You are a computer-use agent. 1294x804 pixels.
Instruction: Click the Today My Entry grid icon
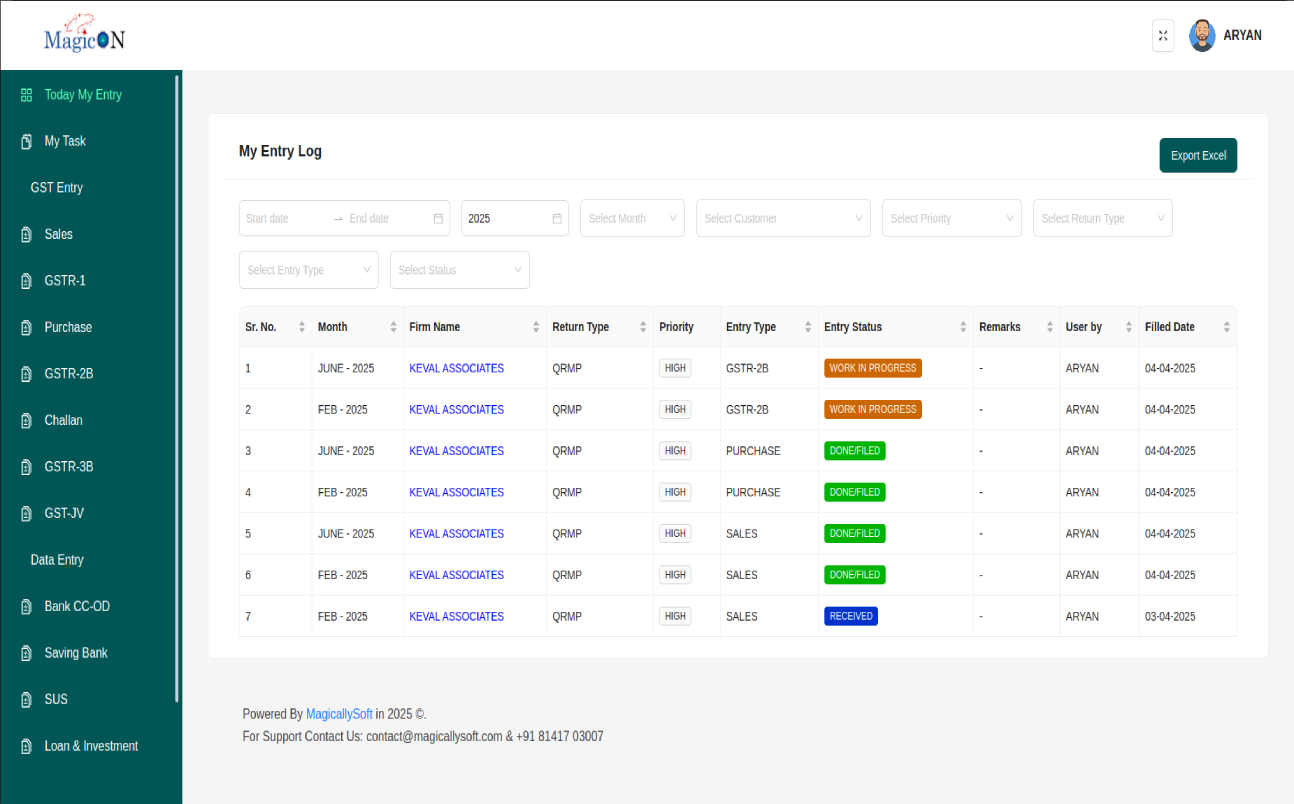pyautogui.click(x=27, y=95)
